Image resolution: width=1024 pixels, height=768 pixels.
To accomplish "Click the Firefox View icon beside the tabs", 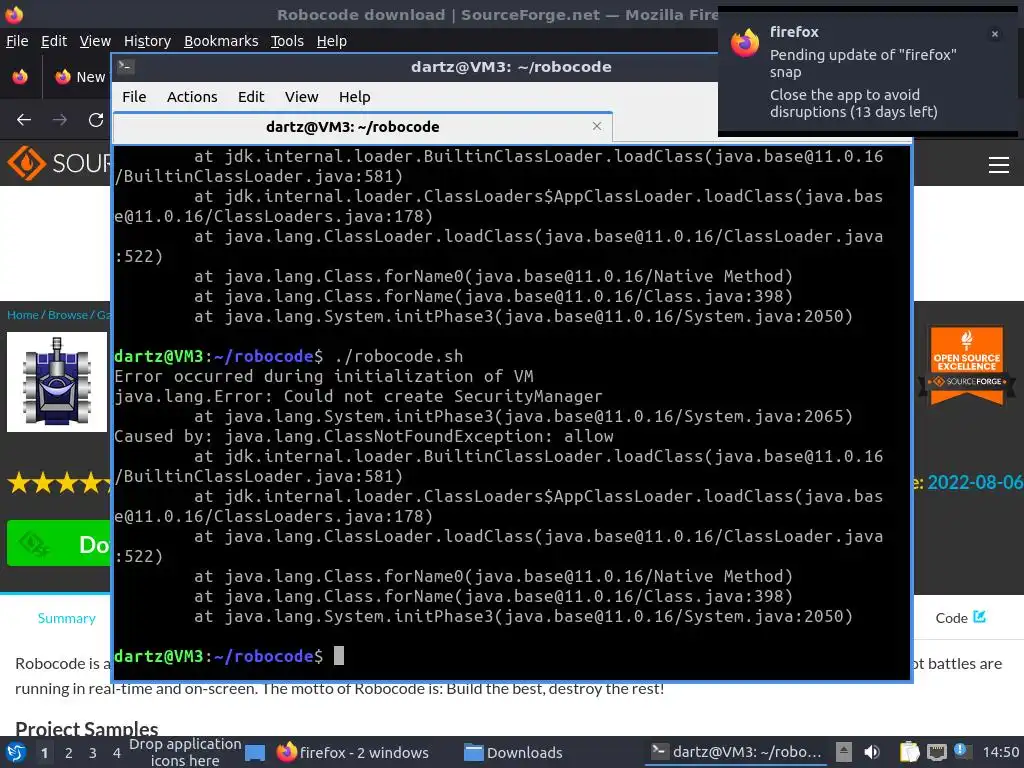I will pos(20,76).
